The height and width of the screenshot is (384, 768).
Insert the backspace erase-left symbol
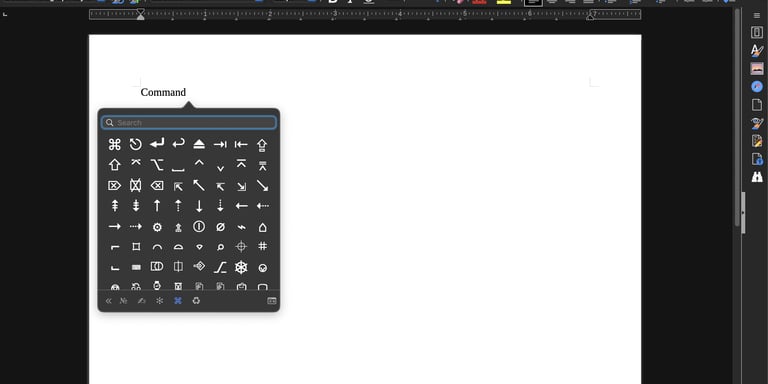pyautogui.click(x=157, y=186)
